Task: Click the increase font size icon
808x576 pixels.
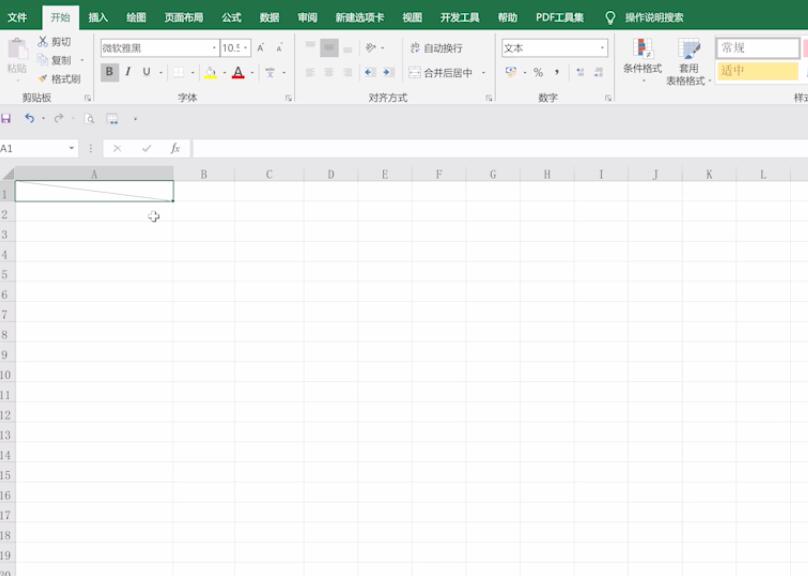Action: 261,48
